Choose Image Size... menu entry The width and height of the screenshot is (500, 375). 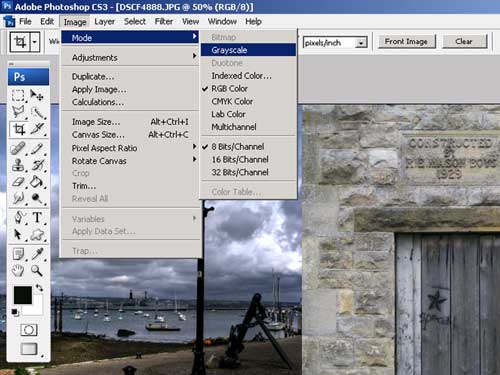(130, 122)
